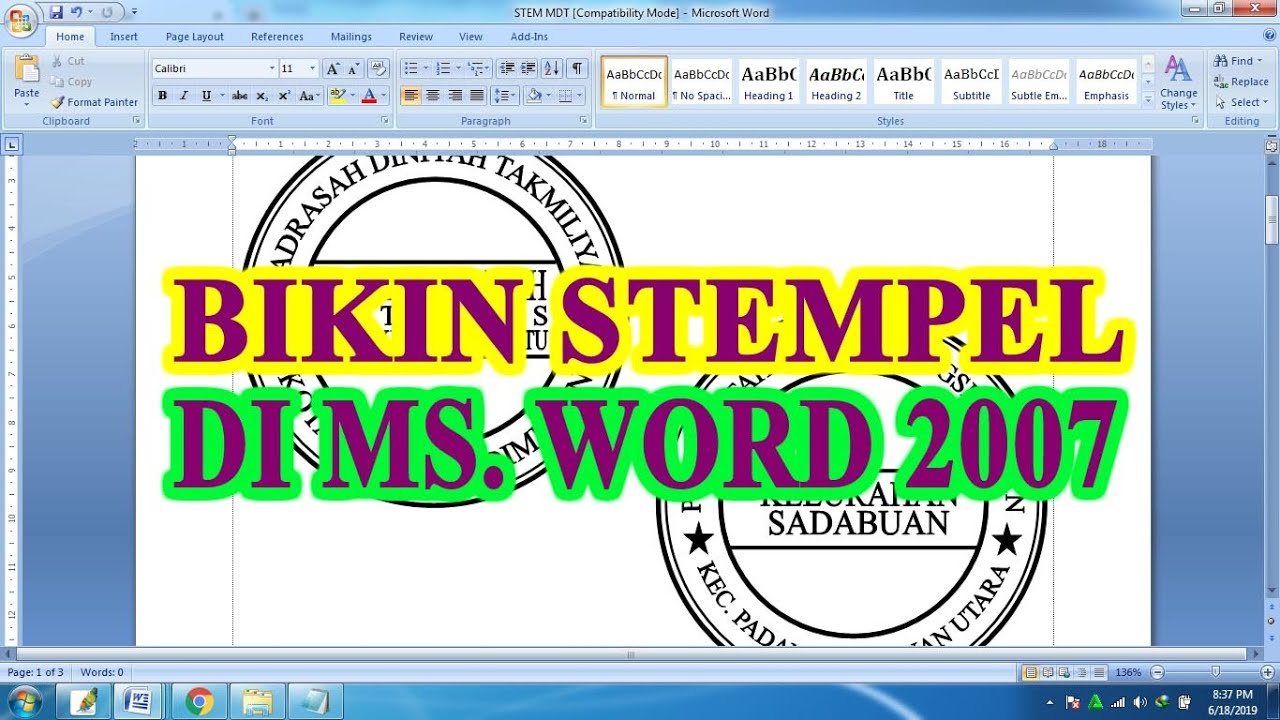Click the Select button in Editing group
The height and width of the screenshot is (720, 1280).
point(1241,102)
